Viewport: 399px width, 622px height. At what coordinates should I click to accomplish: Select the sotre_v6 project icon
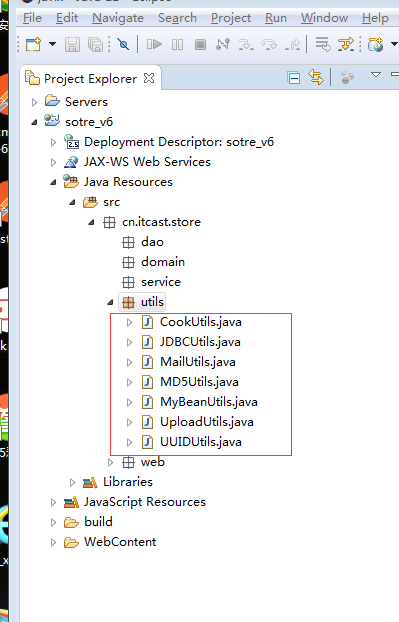click(x=52, y=120)
